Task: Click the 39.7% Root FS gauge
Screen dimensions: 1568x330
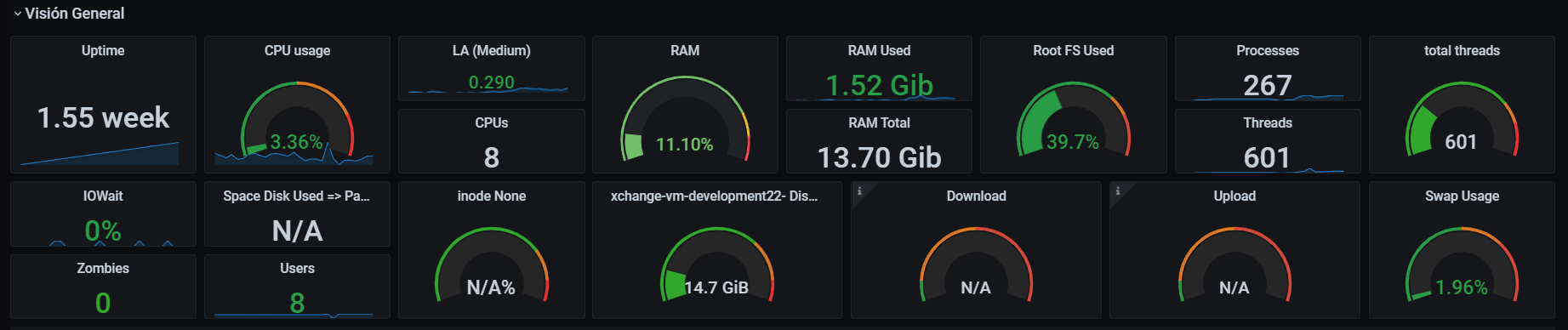Action: point(1074,120)
